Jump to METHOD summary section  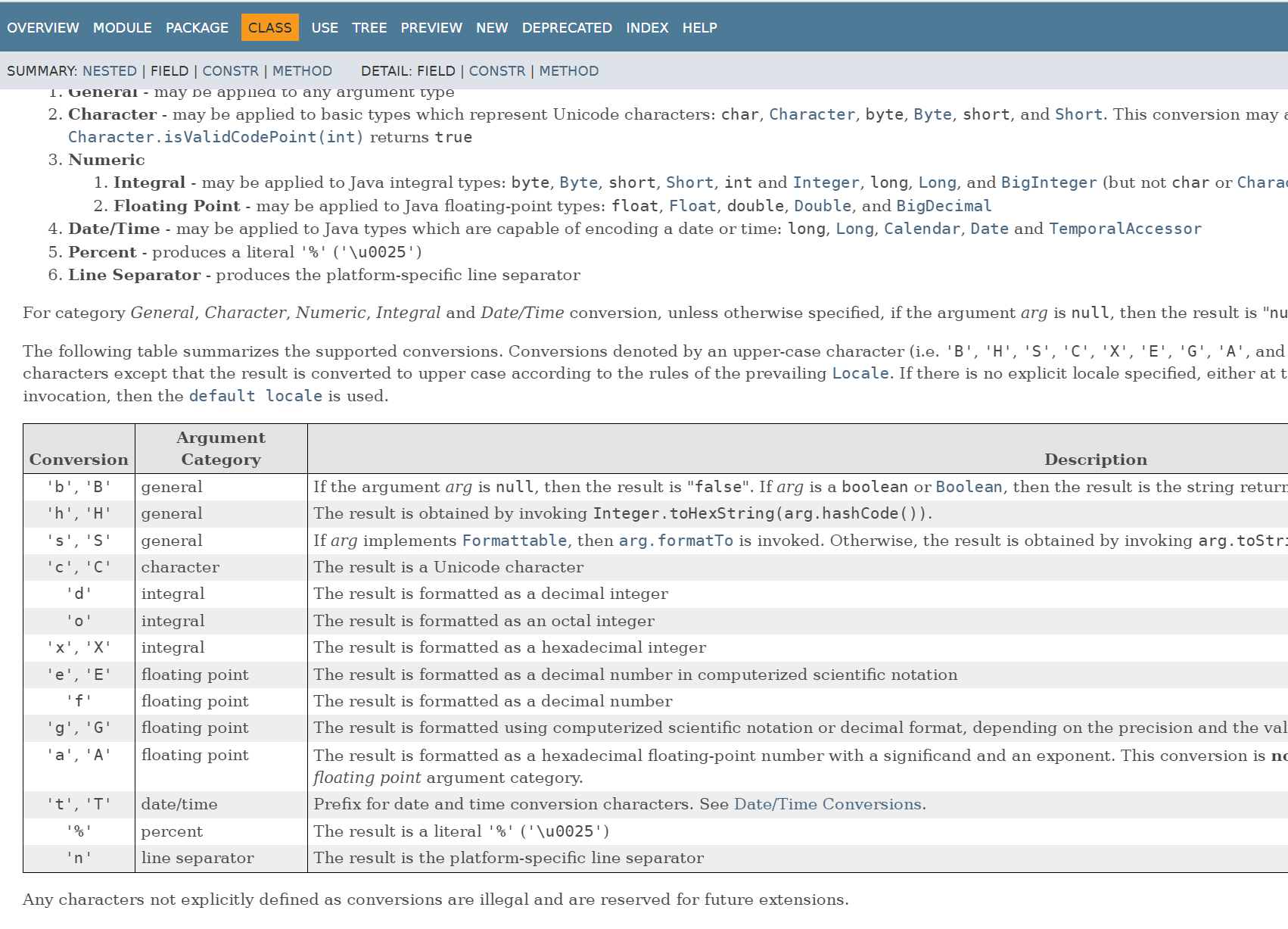point(302,71)
